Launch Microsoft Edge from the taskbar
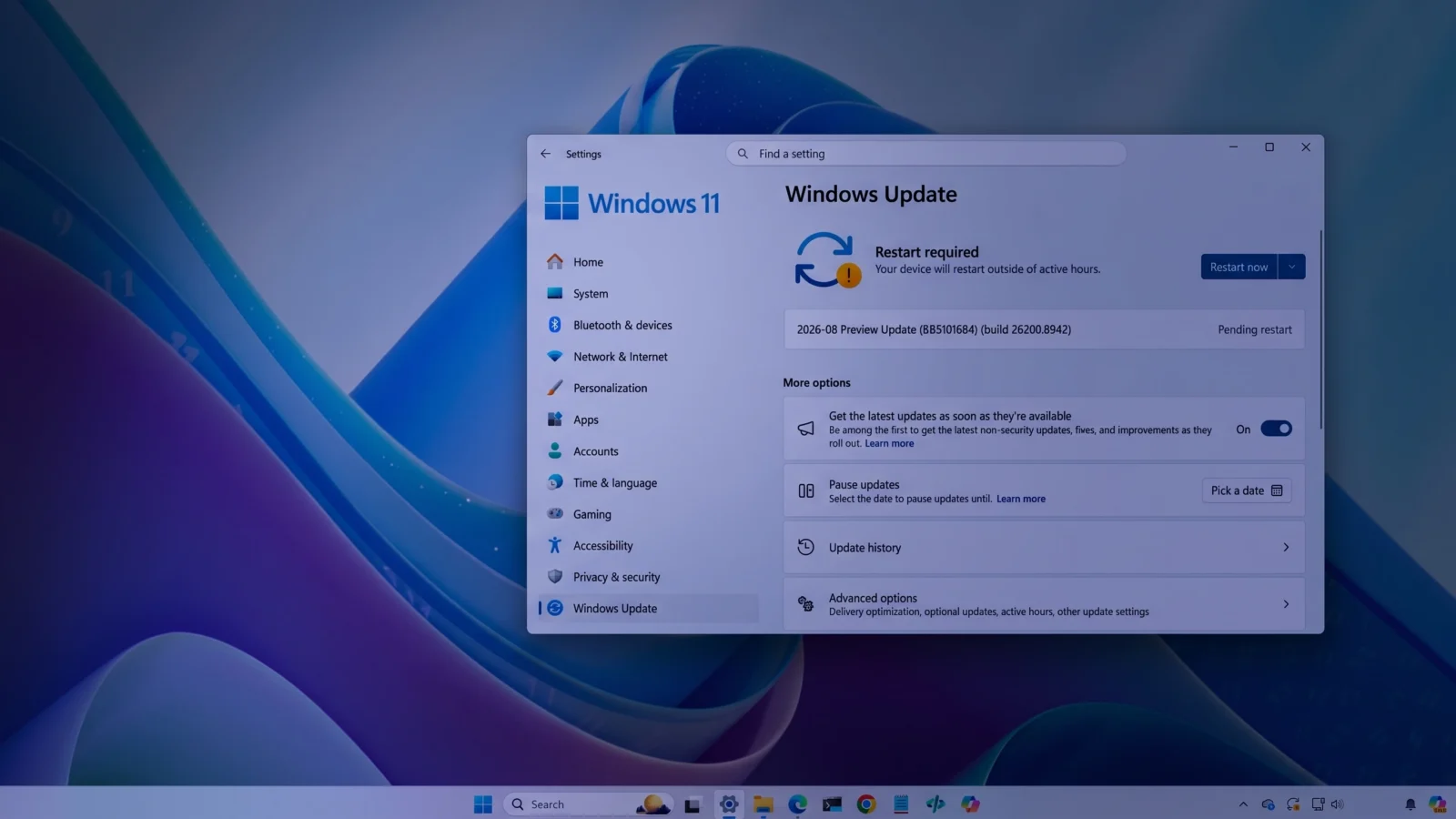This screenshot has width=1456, height=819. click(798, 804)
